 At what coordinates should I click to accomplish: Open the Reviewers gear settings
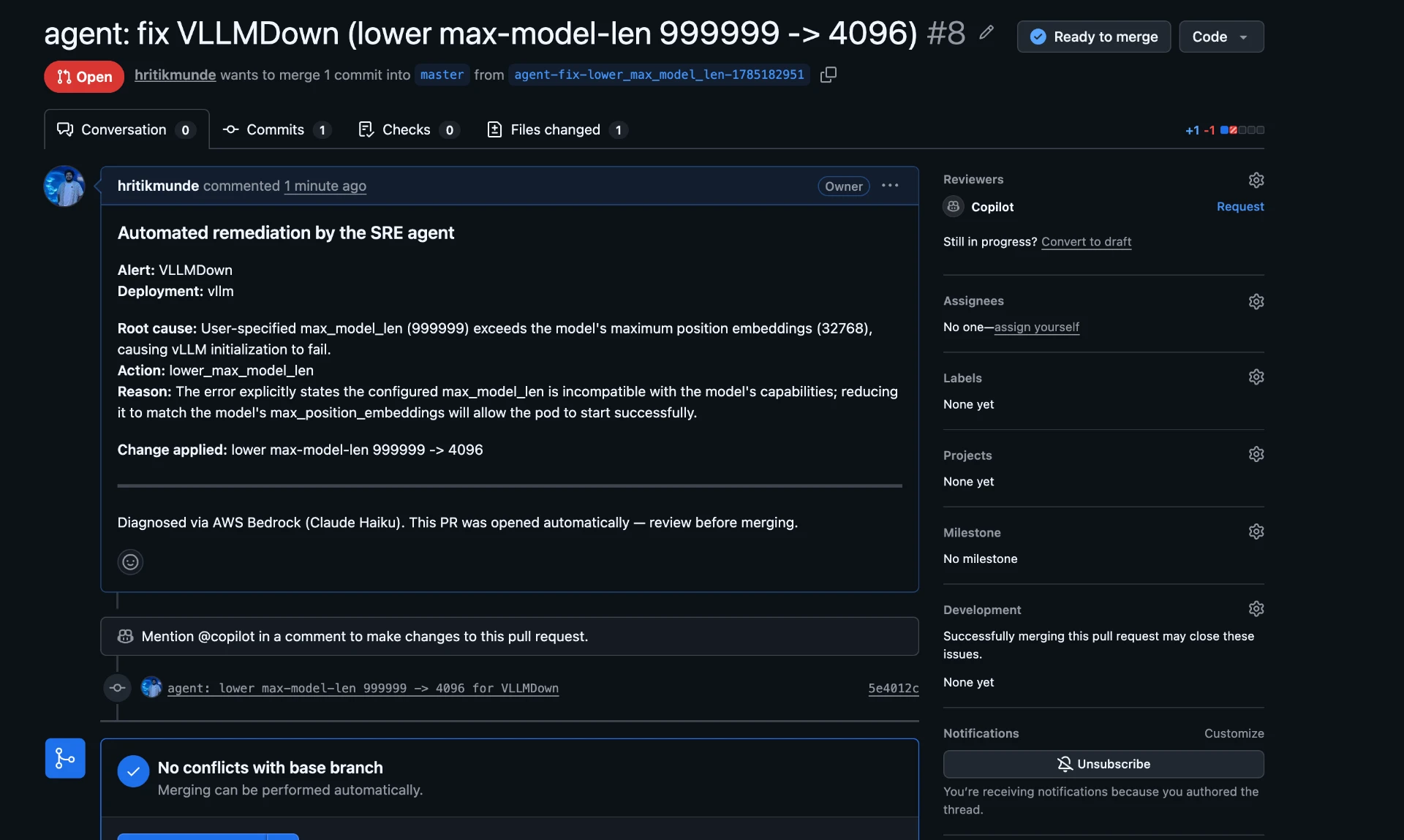[1256, 180]
